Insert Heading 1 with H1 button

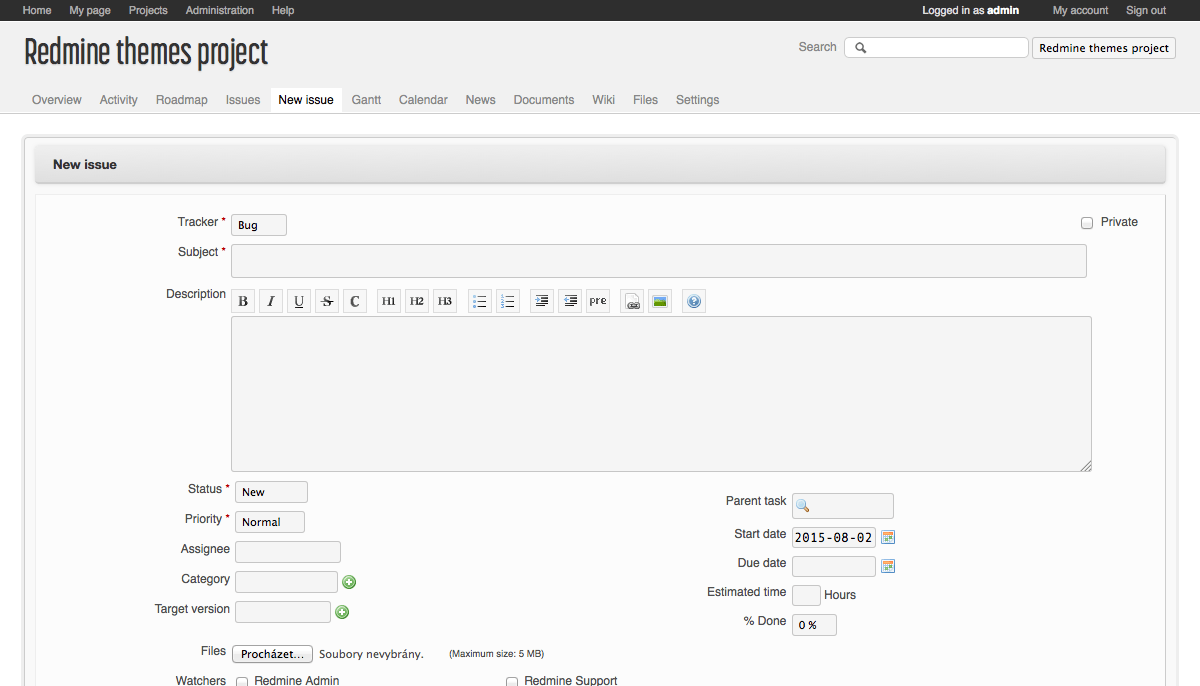389,301
